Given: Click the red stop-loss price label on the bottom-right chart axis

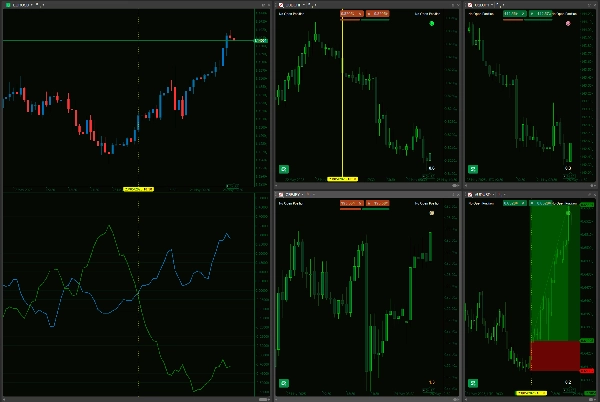Looking at the screenshot, I should click(587, 371).
